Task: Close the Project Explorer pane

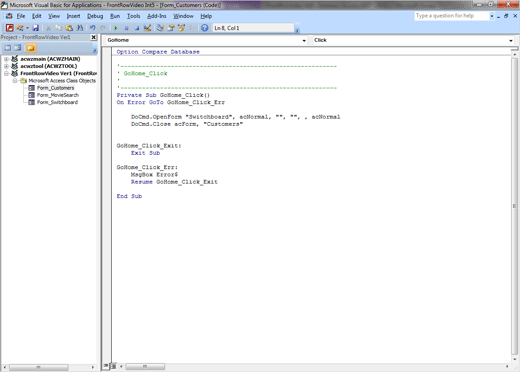Action: pyautogui.click(x=94, y=37)
